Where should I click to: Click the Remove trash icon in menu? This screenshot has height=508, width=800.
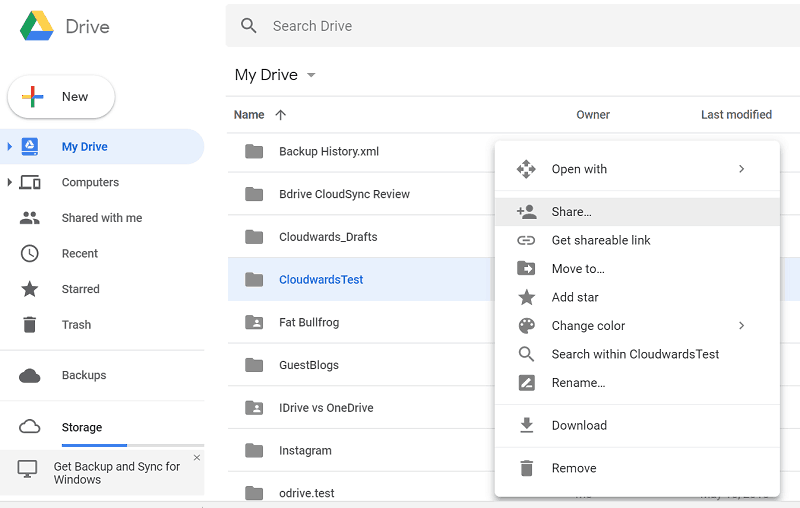coord(527,468)
